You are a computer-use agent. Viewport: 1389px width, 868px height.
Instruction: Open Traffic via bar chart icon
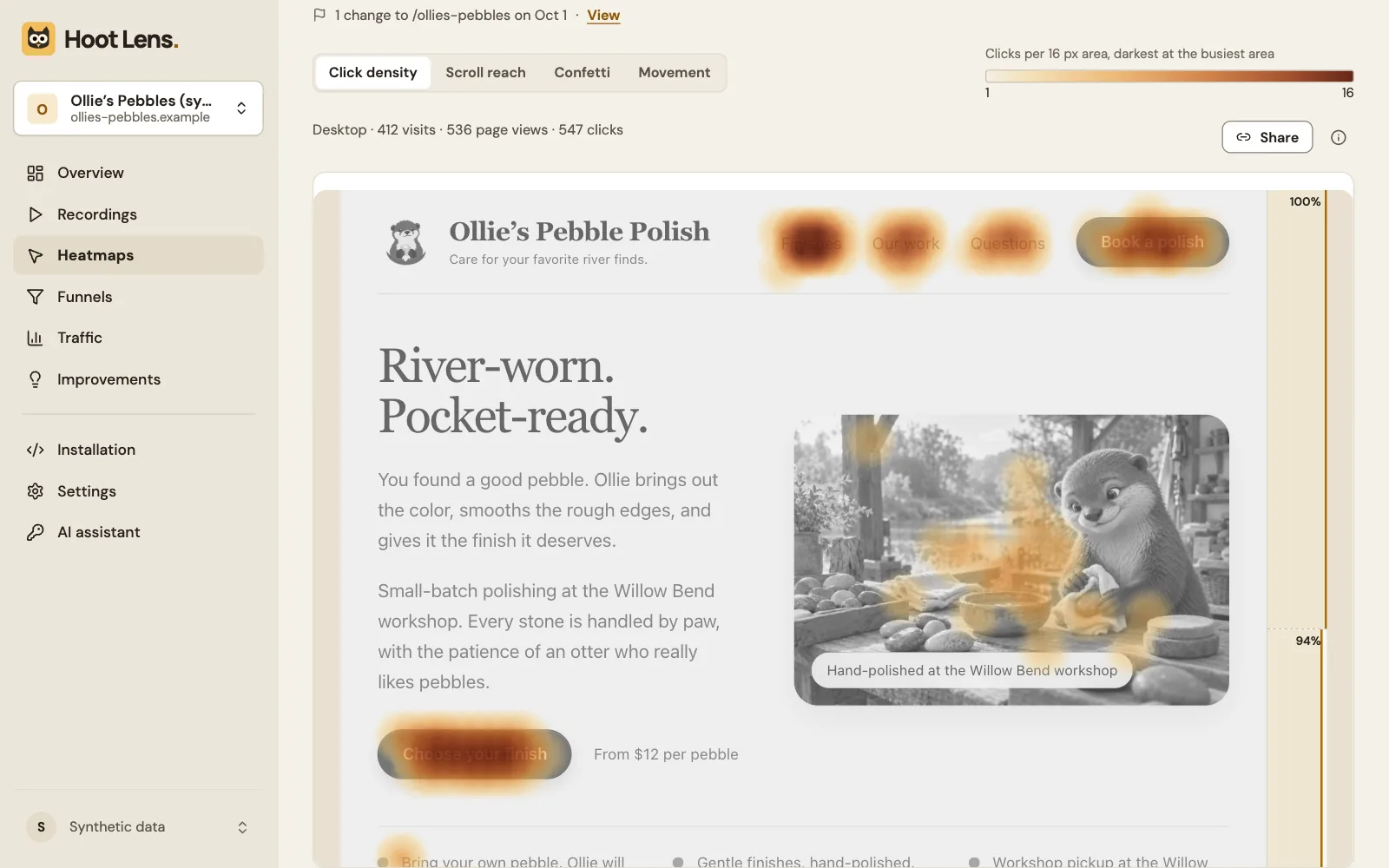[35, 338]
